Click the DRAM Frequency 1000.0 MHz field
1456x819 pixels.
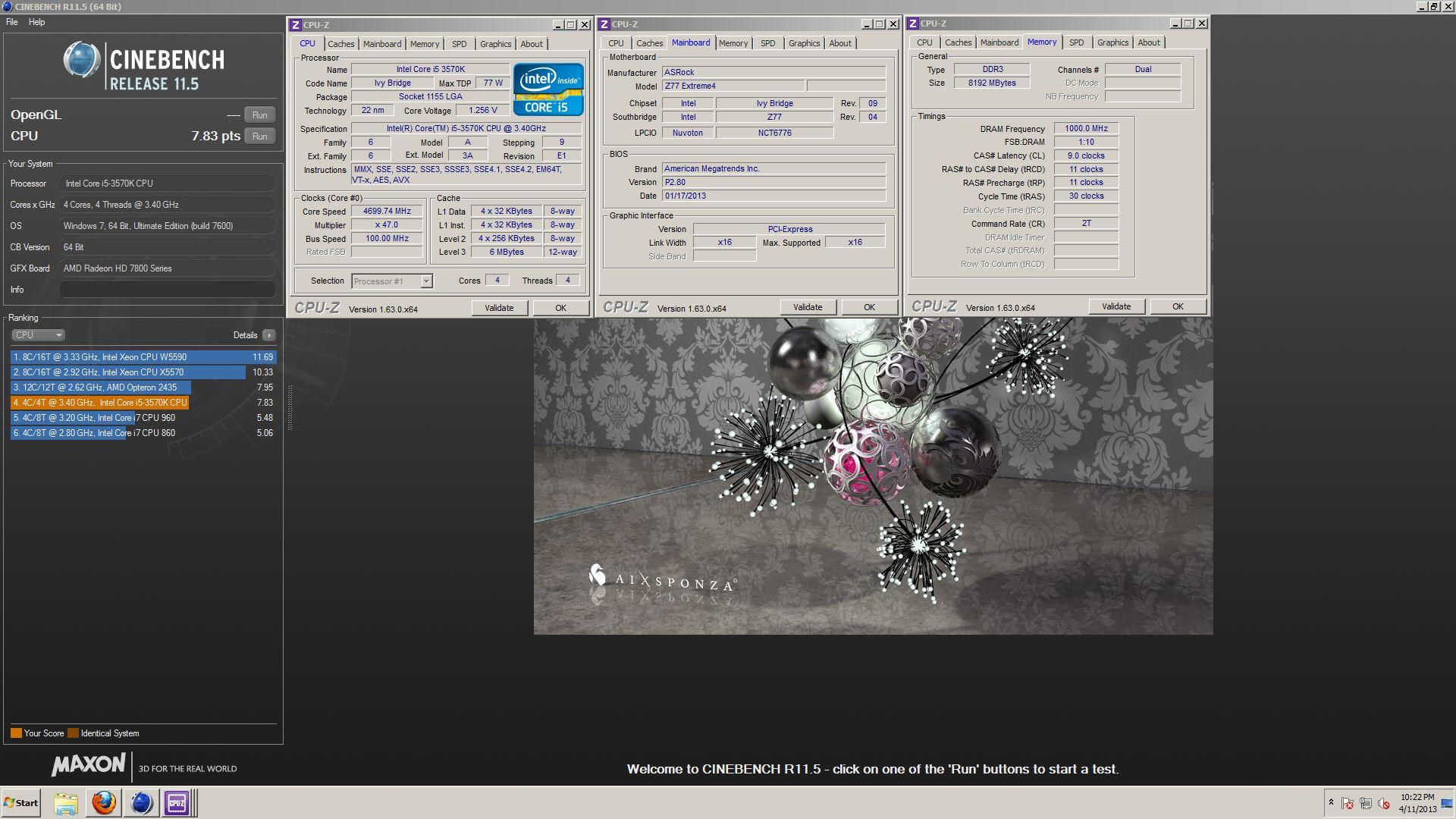point(1086,129)
